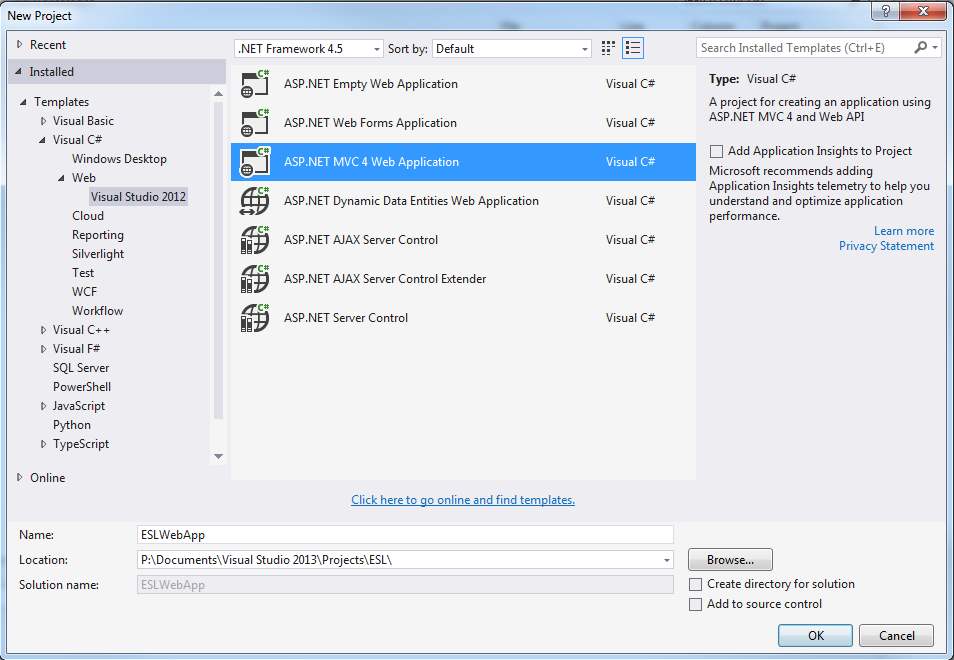Click the tree scrollbar up arrow
Image resolution: width=954 pixels, height=660 pixels.
pyautogui.click(x=218, y=94)
